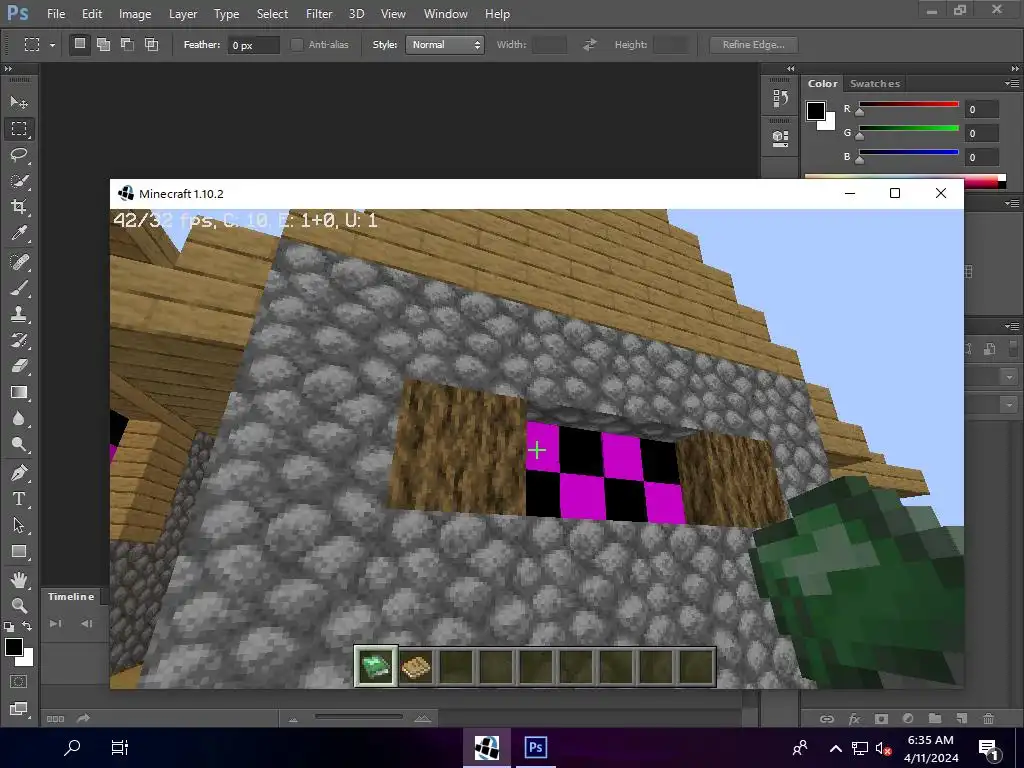
Task: Reset default foreground and background colors
Action: 8,627
